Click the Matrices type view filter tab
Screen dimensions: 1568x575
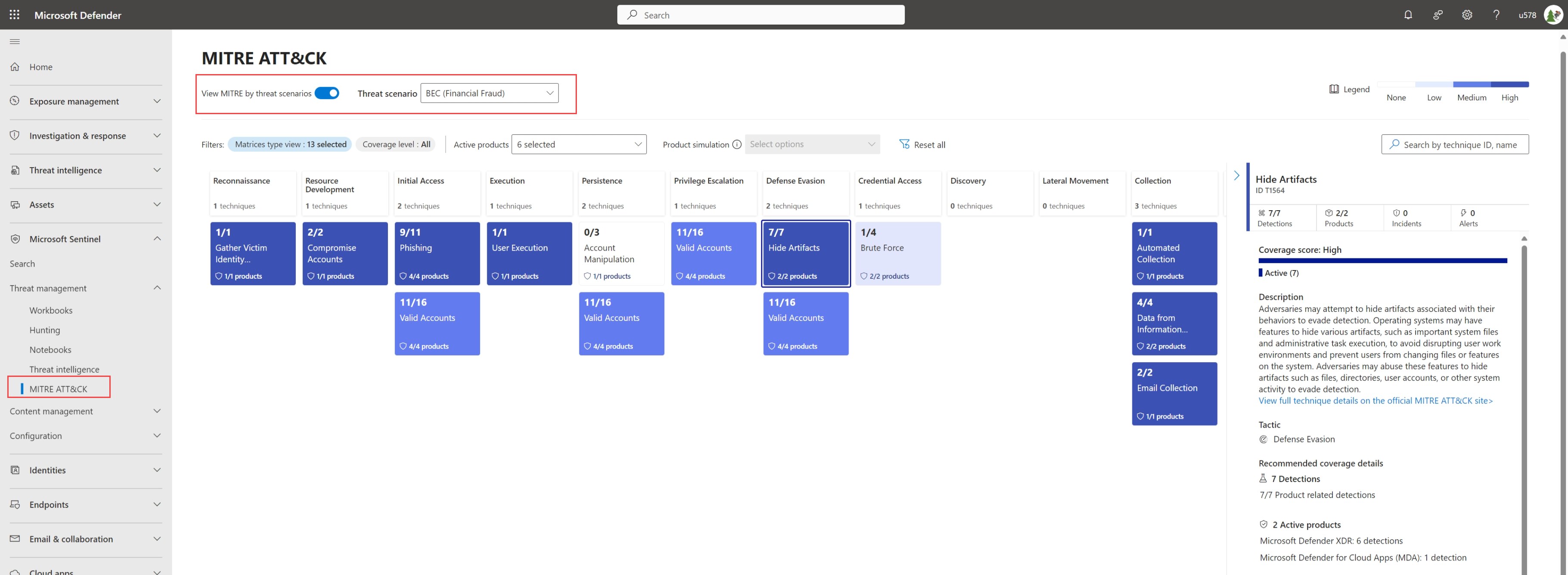289,144
